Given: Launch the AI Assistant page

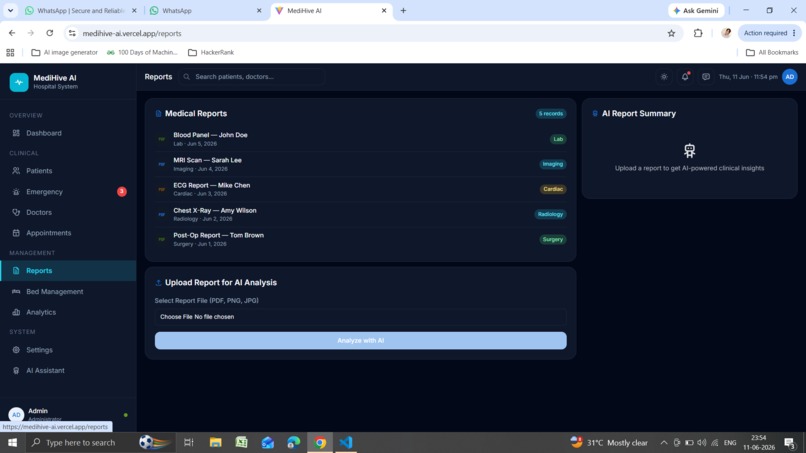Looking at the screenshot, I should (68, 370).
